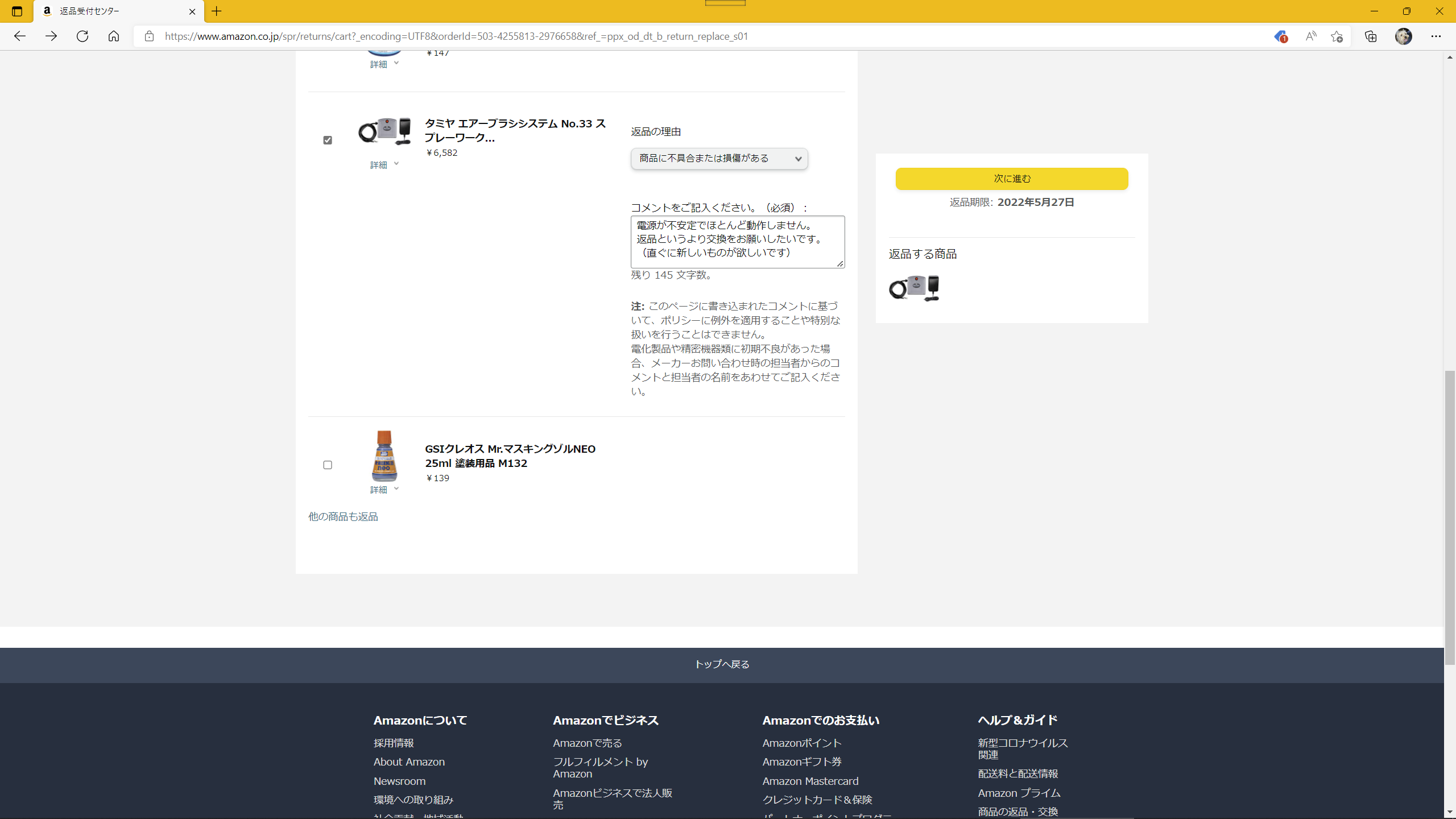Image resolution: width=1456 pixels, height=819 pixels.
Task: Click the scrollbar down arrow
Action: click(1450, 812)
